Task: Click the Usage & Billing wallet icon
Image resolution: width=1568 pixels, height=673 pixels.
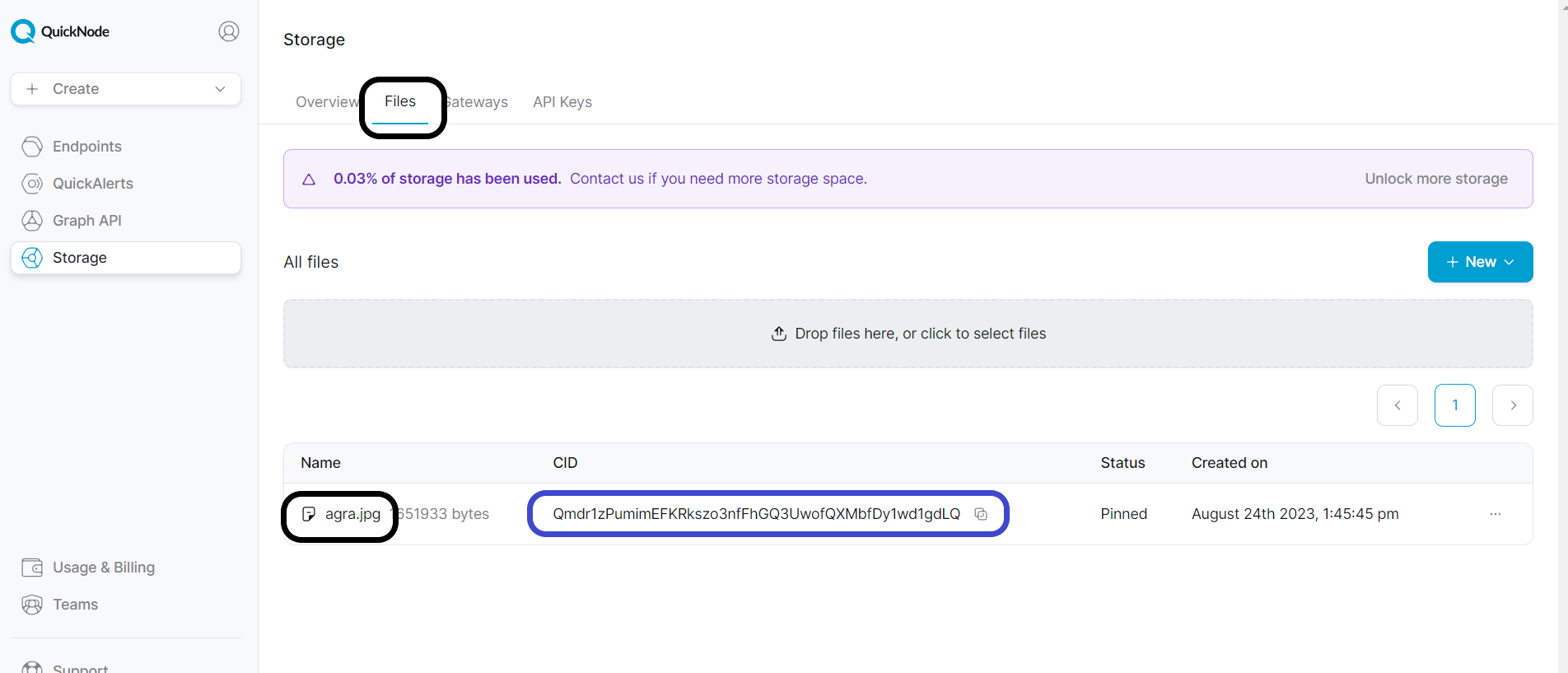Action: [x=32, y=568]
